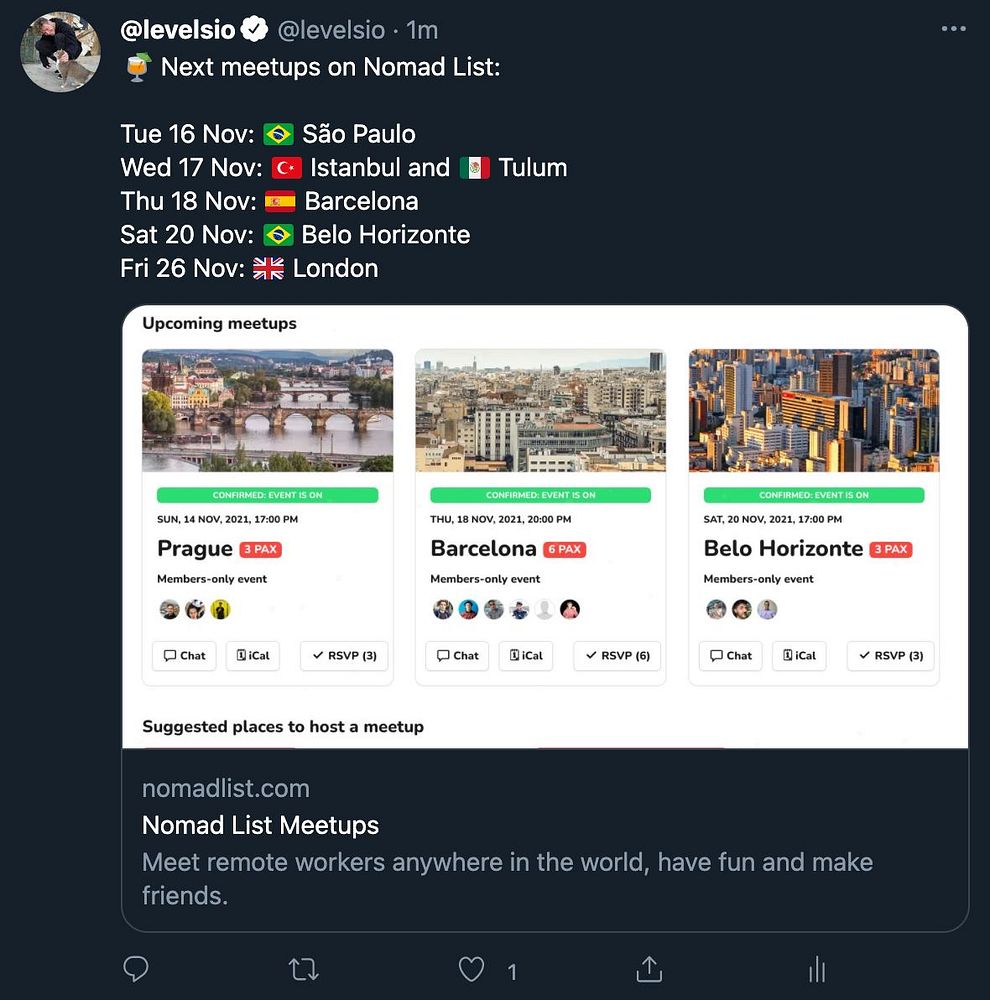Open the @levelsio display name link
The width and height of the screenshot is (990, 1000).
point(178,30)
